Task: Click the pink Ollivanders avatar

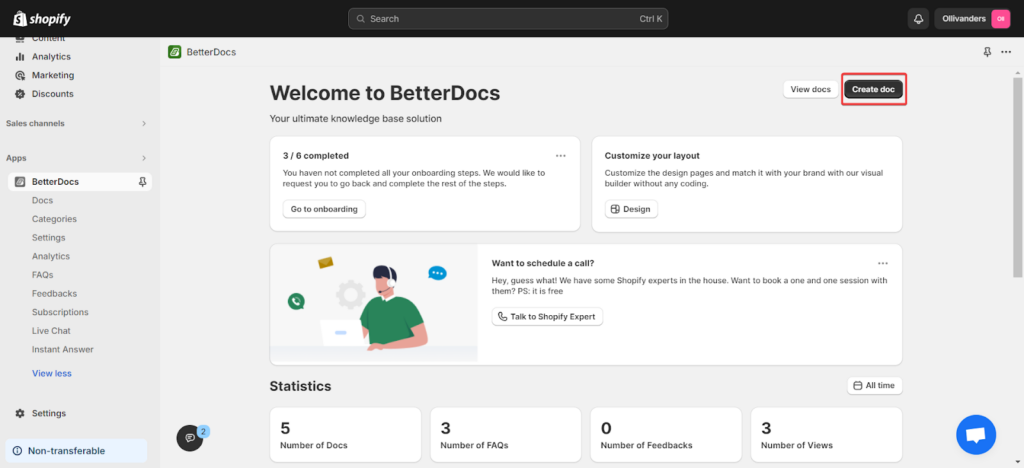Action: click(x=1000, y=19)
